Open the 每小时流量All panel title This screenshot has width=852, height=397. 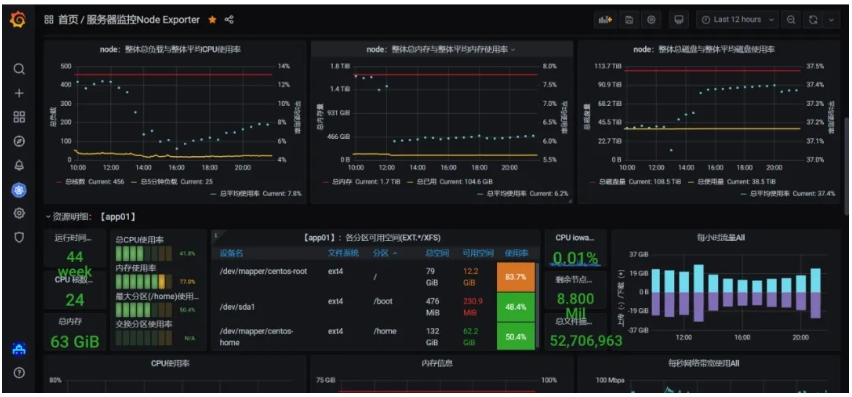pyautogui.click(x=721, y=237)
